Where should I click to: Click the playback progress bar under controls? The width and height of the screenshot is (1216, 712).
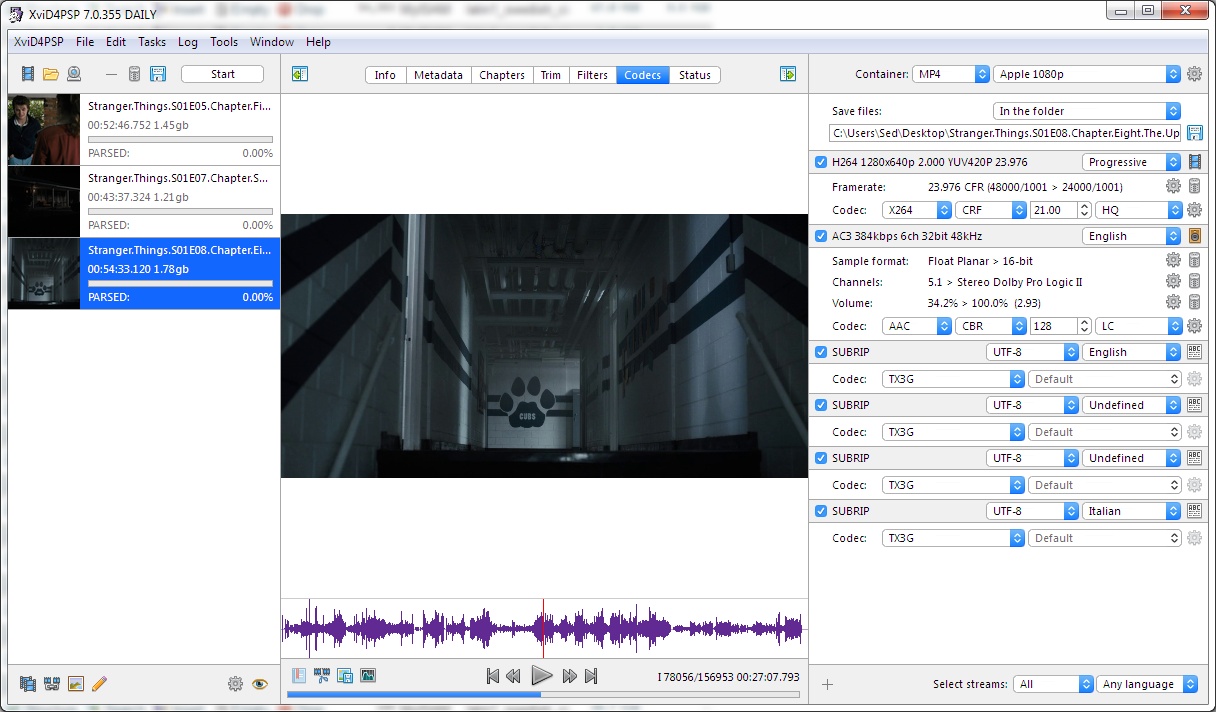pos(543,694)
